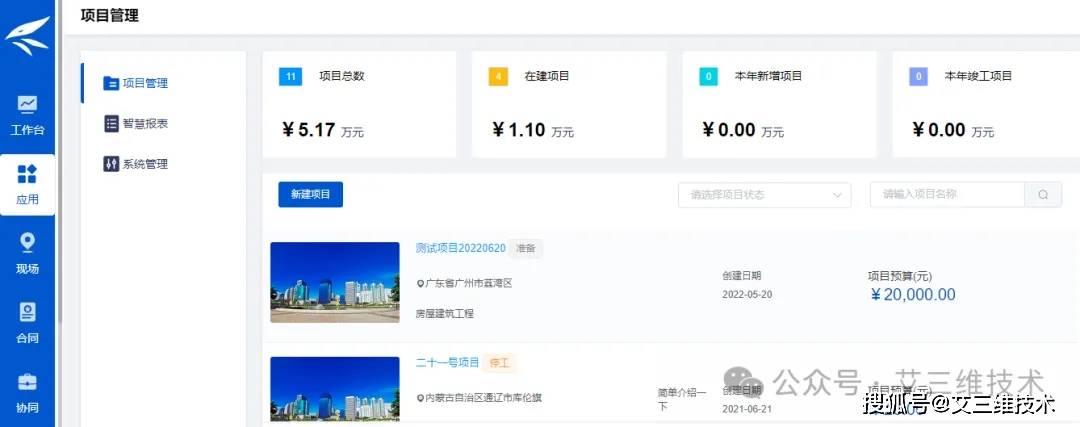Click the 广东省广州市荔湾区 address text

pyautogui.click(x=469, y=284)
